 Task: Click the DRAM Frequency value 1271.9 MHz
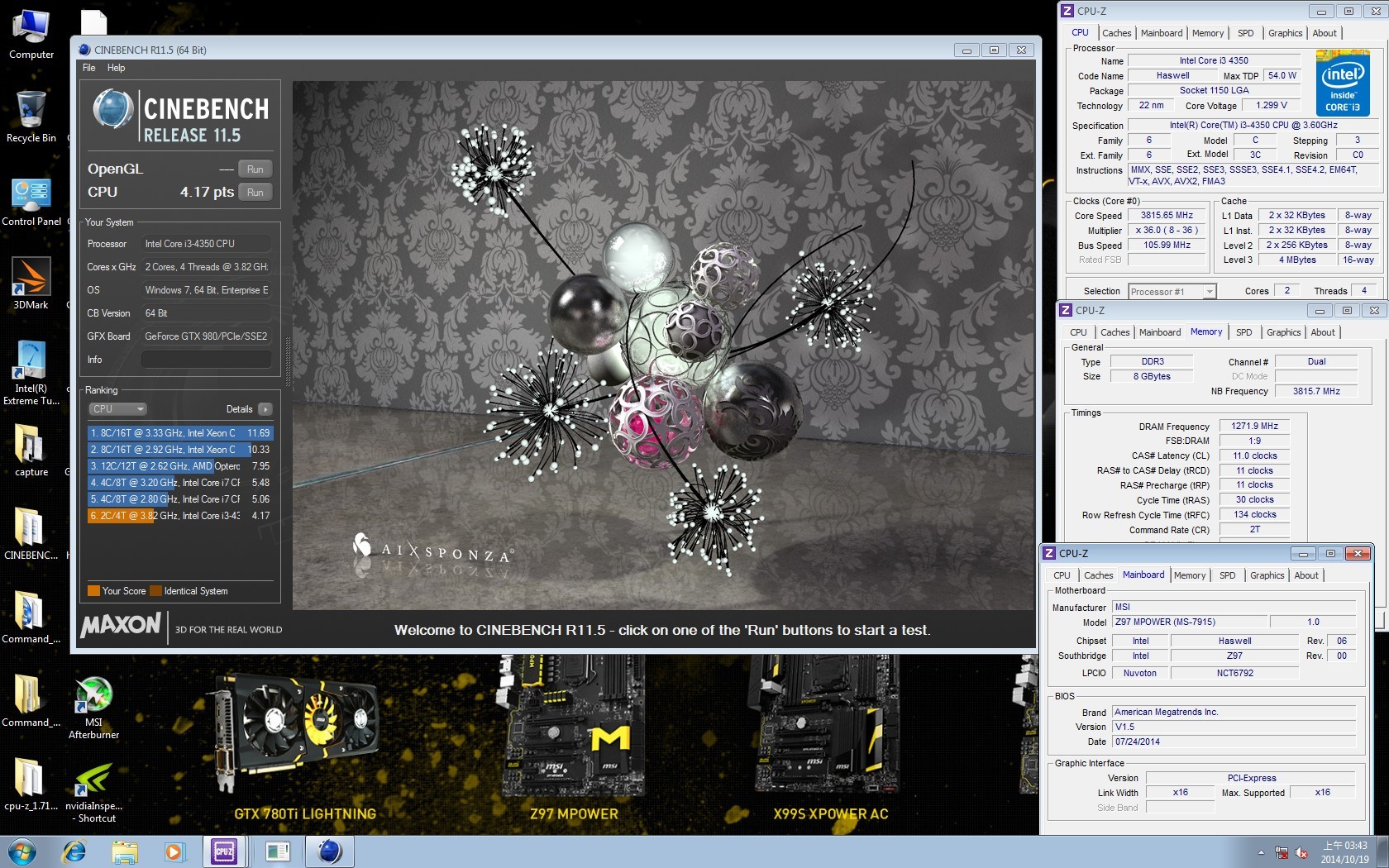click(1254, 427)
